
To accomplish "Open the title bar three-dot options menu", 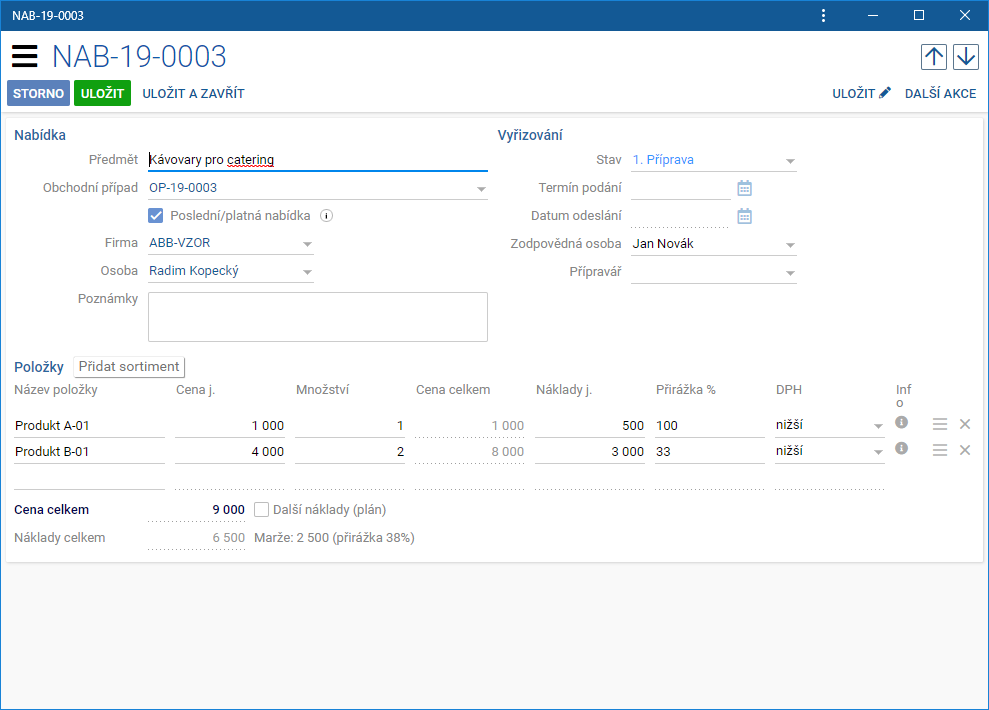I will point(823,16).
